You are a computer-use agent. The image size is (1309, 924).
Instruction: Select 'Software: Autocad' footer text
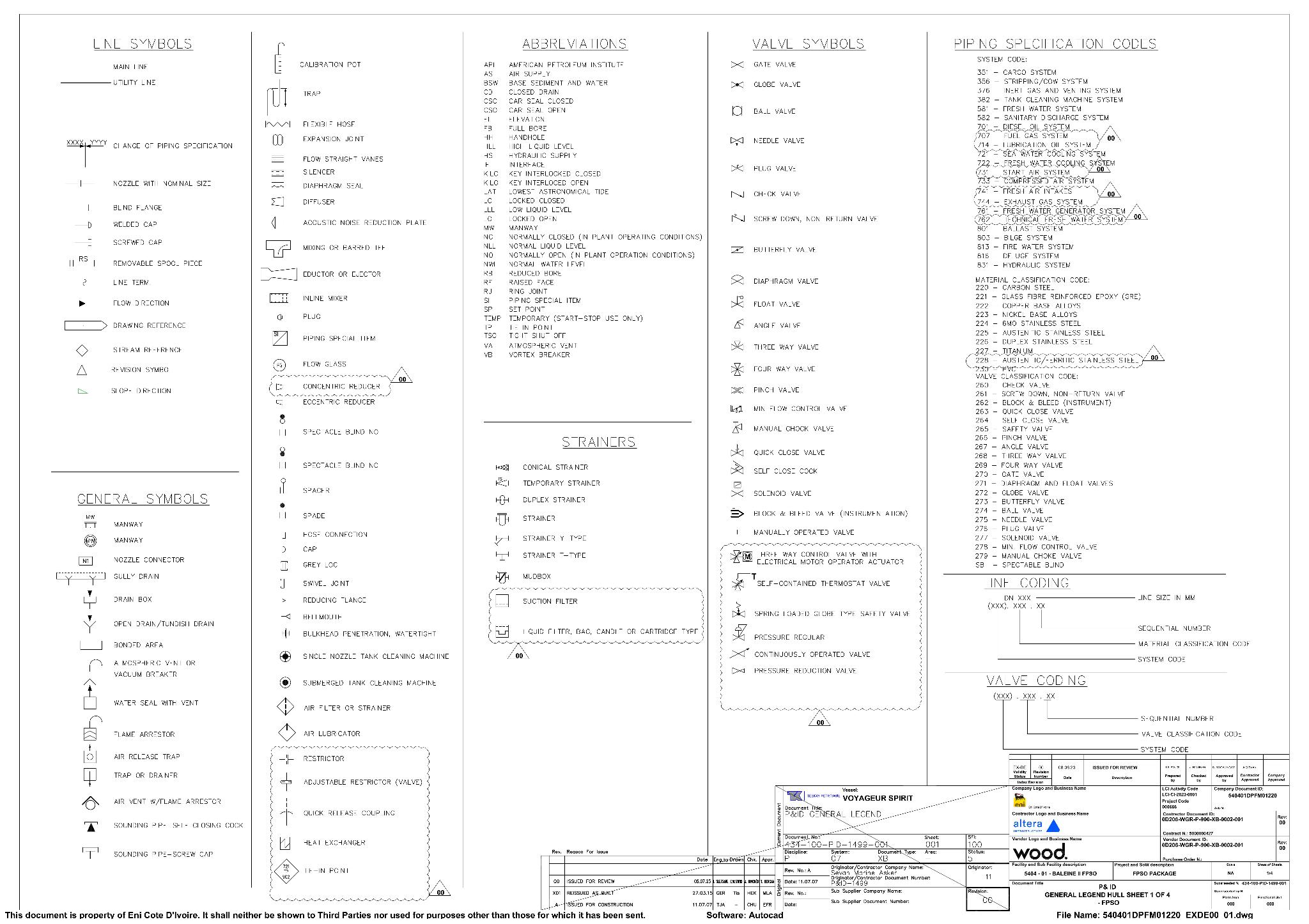tap(745, 915)
